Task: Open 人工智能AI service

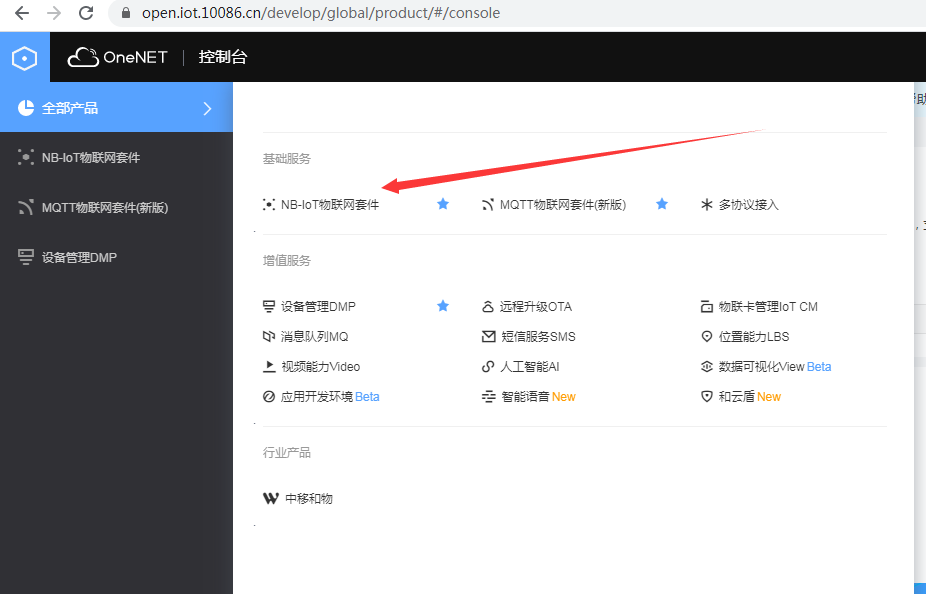Action: pos(530,367)
